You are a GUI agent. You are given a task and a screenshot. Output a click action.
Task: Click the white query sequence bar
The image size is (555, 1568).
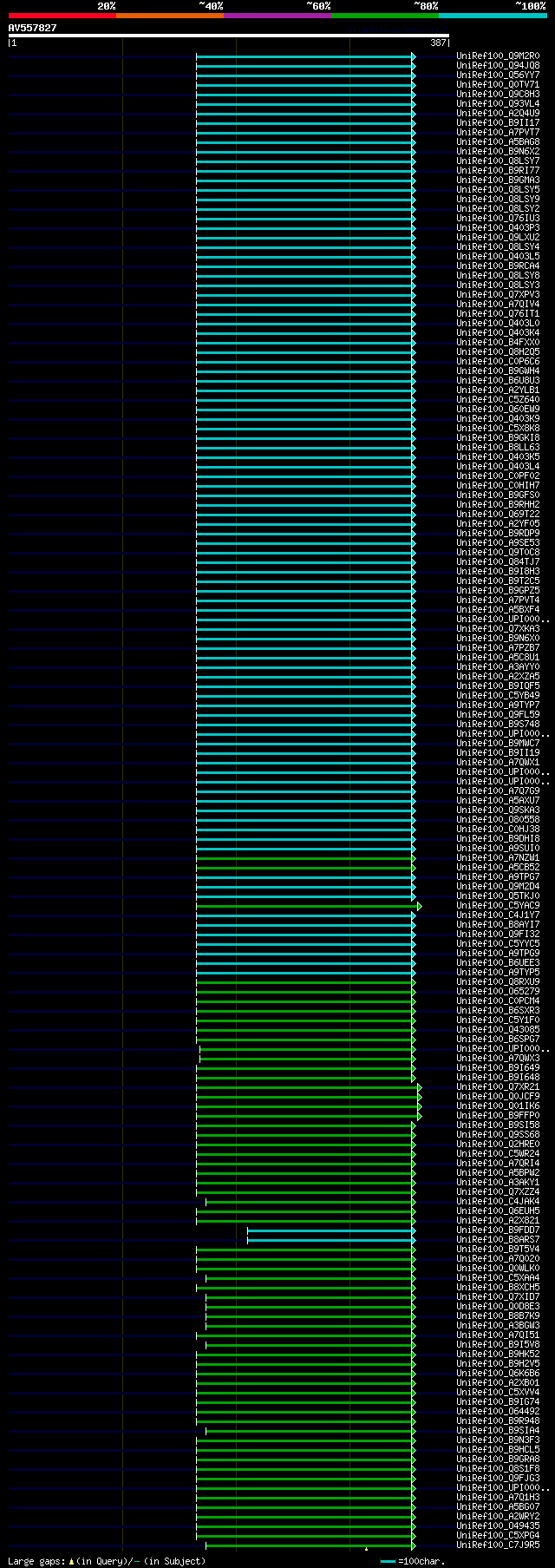(x=229, y=36)
